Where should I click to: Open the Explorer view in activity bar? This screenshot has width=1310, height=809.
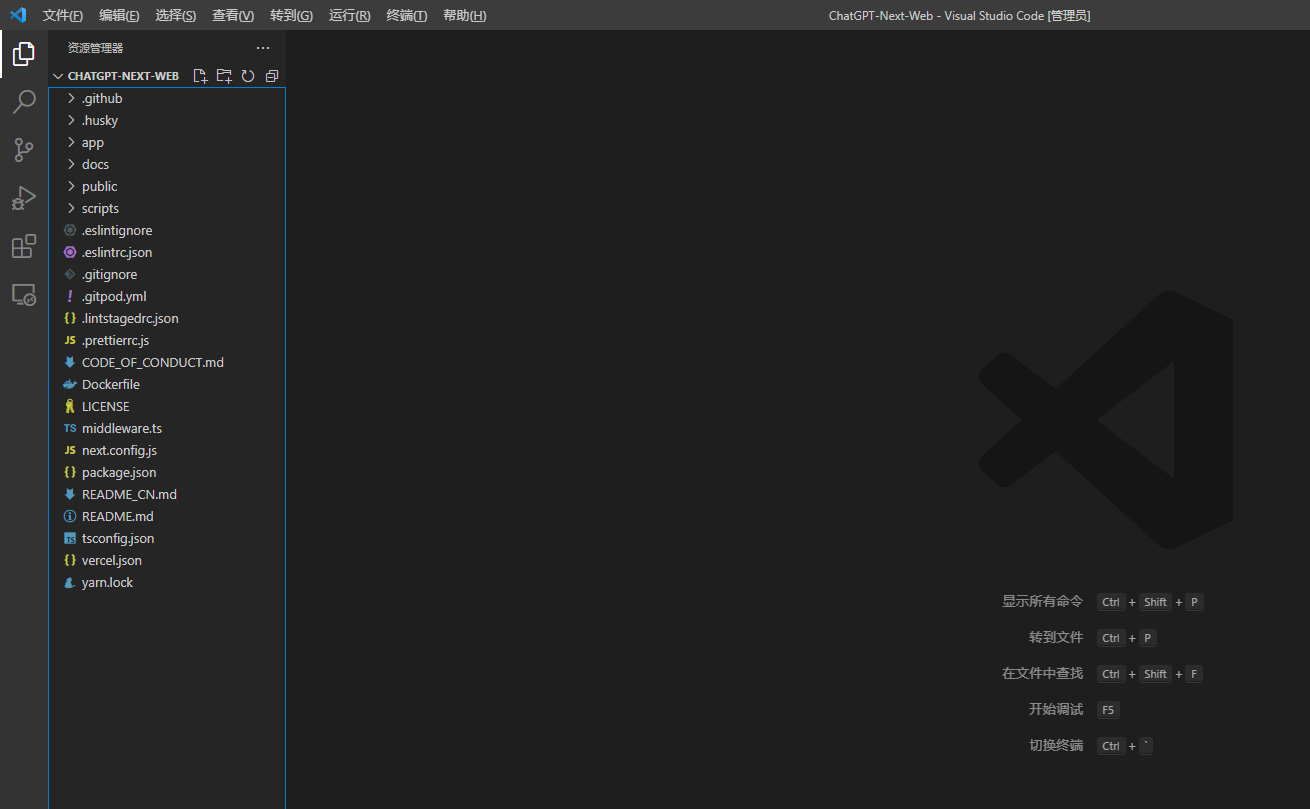point(24,54)
